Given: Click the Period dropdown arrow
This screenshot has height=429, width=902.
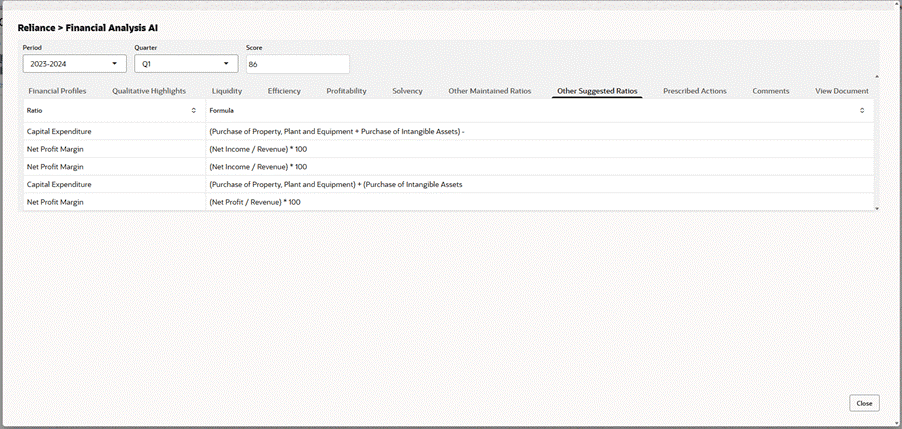Looking at the screenshot, I should (x=114, y=63).
